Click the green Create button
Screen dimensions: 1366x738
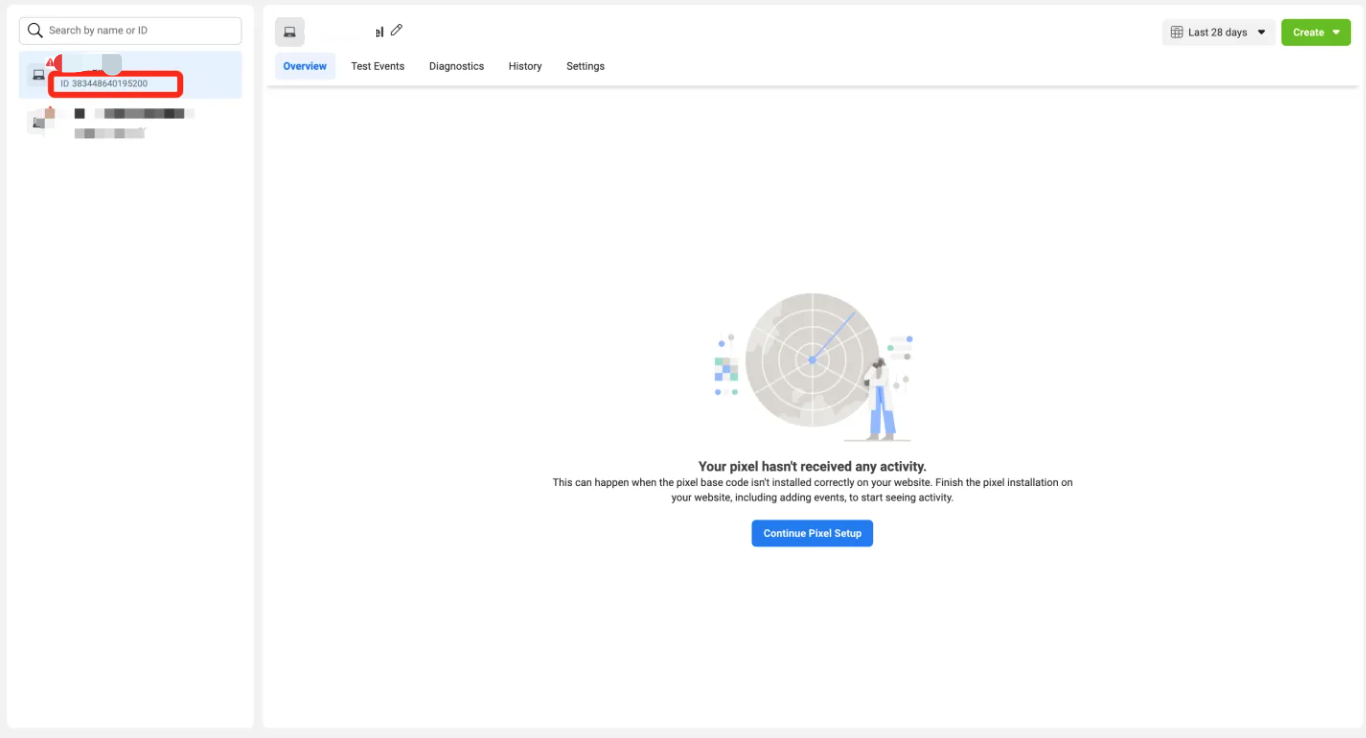pyautogui.click(x=1308, y=32)
